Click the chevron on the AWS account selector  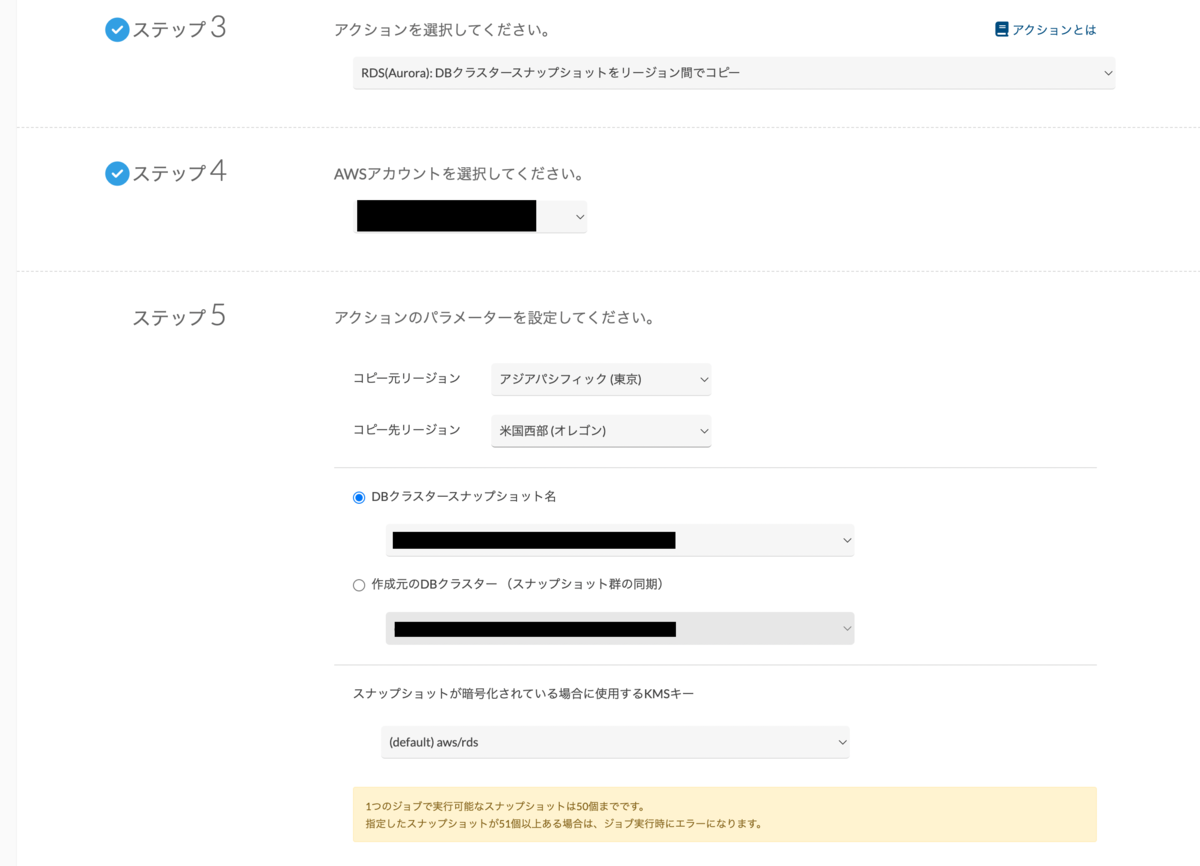tap(579, 217)
